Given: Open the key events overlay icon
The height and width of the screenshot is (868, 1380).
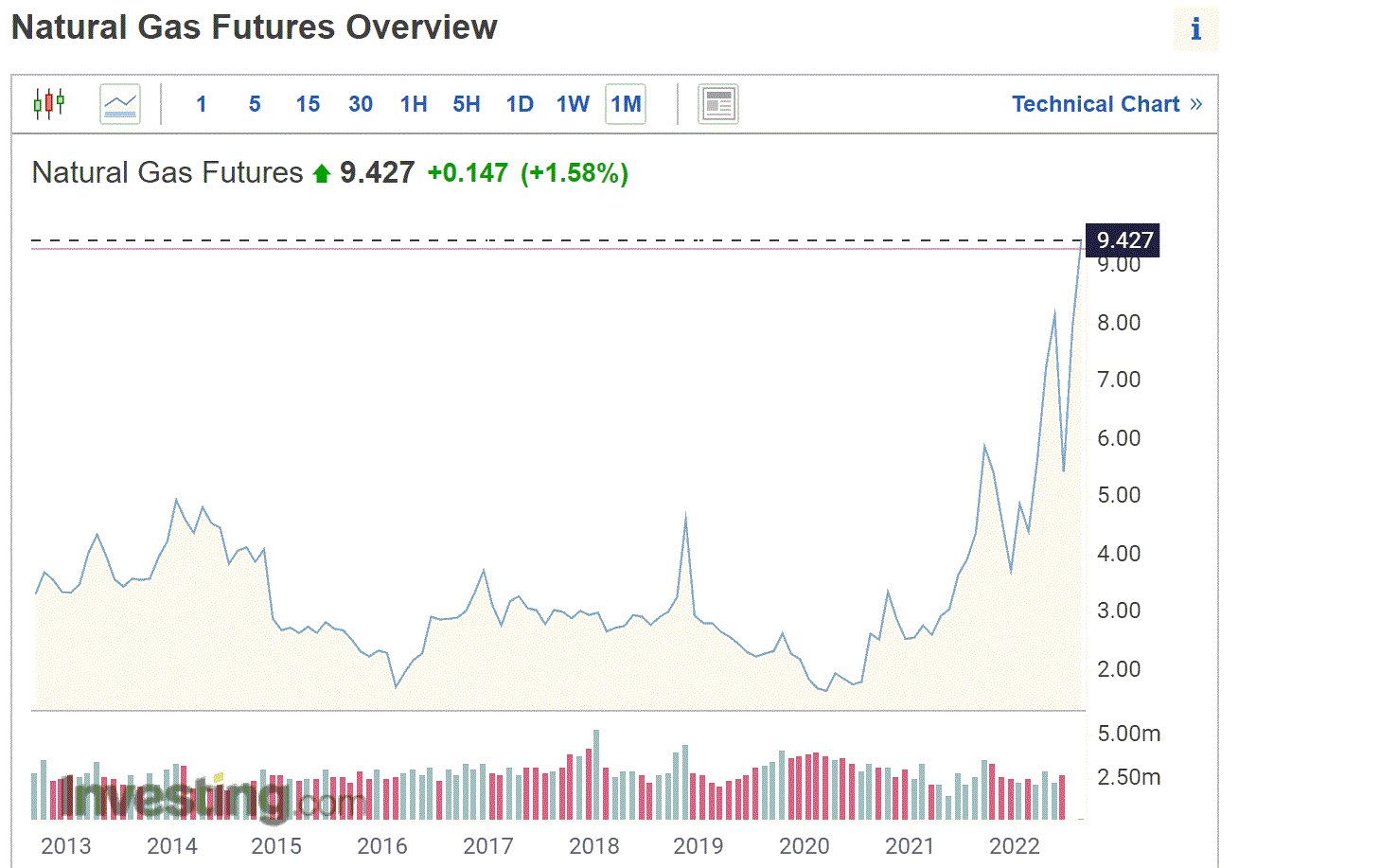Looking at the screenshot, I should click(718, 103).
